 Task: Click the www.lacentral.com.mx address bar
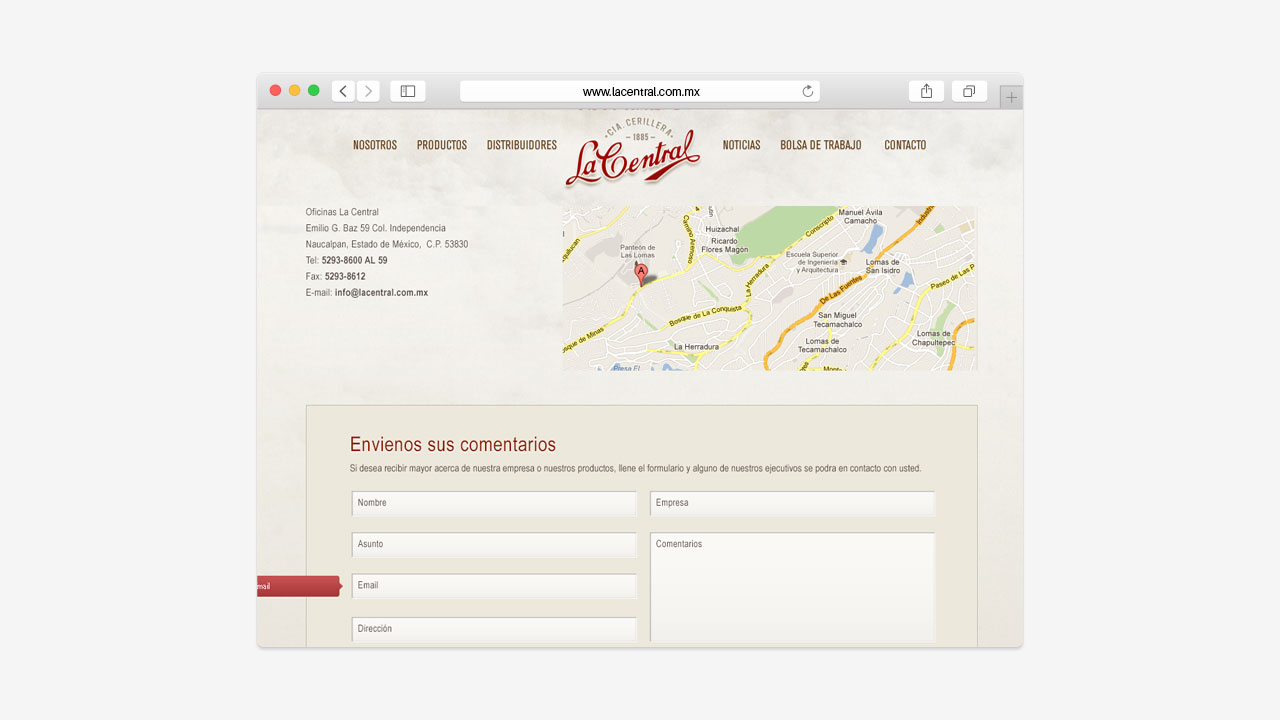click(x=640, y=91)
